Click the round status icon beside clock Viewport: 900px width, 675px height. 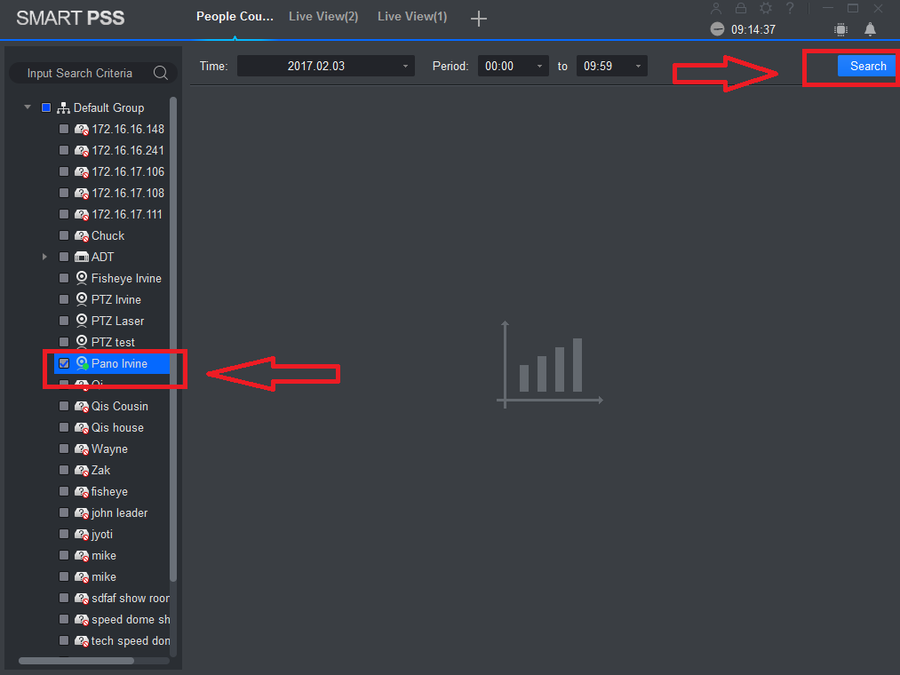[x=717, y=29]
